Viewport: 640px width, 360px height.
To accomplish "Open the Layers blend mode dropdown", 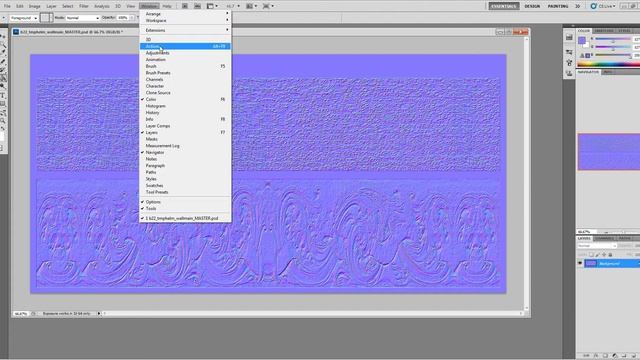I will coord(597,246).
